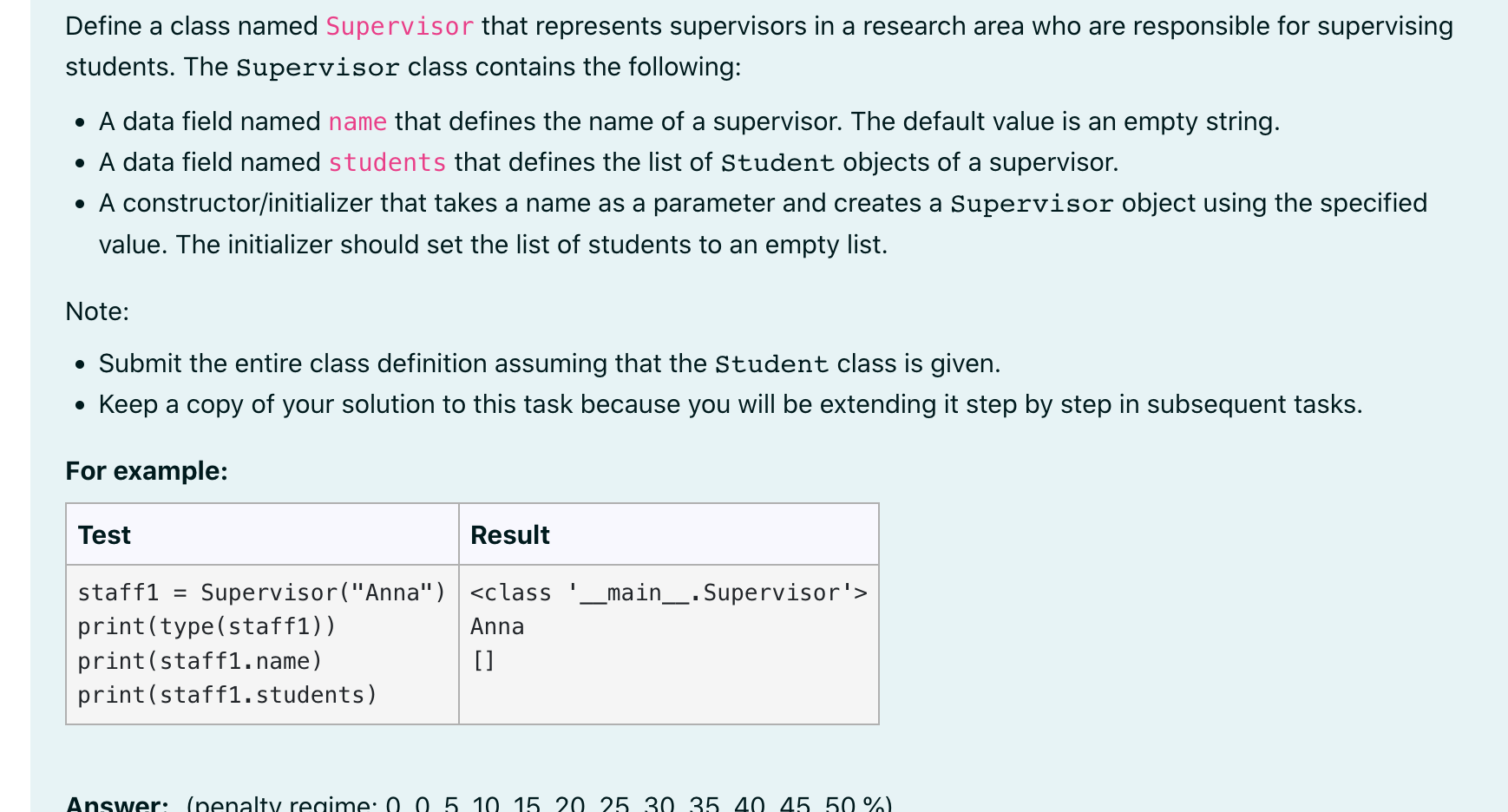Click the 'Anna' output in Result column
This screenshot has height=812, width=1508.
click(x=497, y=626)
